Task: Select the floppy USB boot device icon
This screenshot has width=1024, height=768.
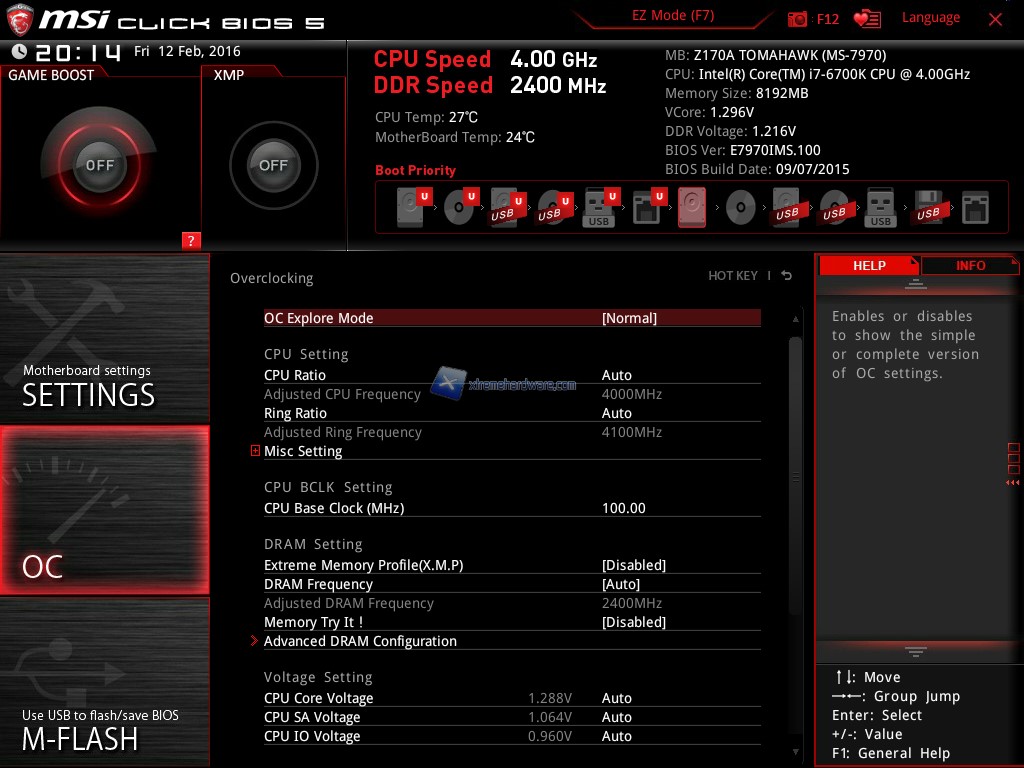Action: 927,208
